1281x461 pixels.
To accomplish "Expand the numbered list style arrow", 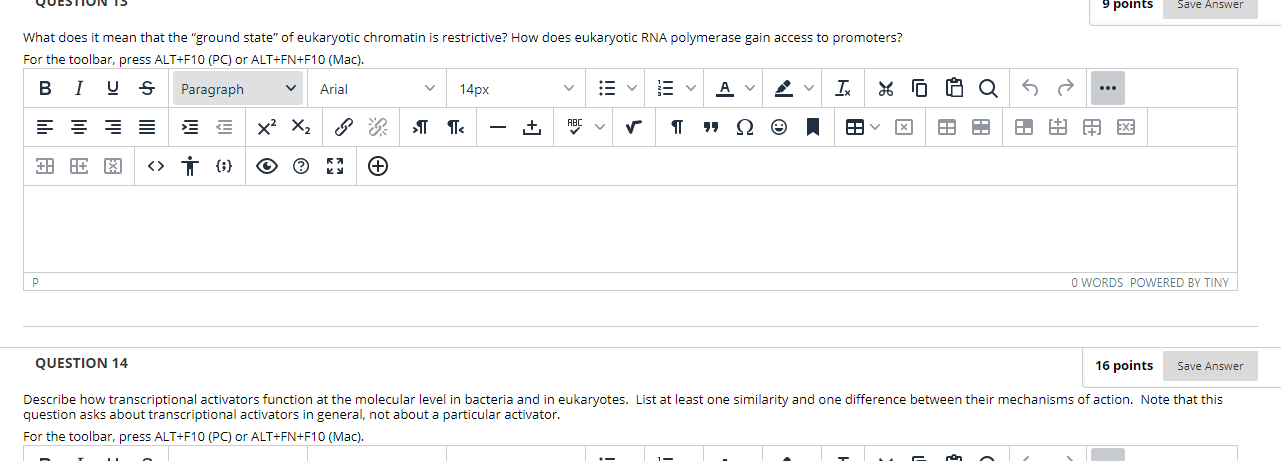I will coord(691,89).
